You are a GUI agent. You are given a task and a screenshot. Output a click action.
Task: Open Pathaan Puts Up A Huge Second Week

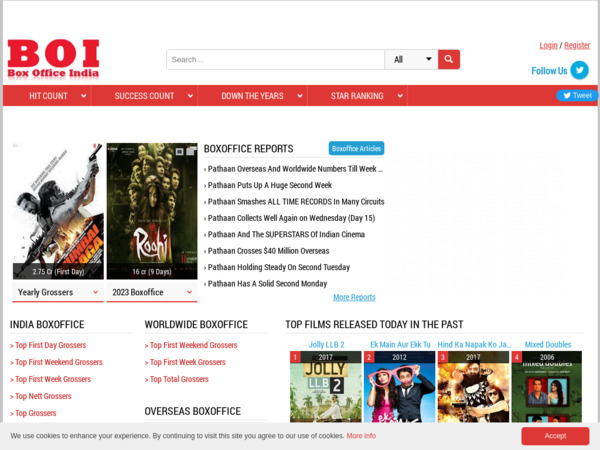pos(269,185)
